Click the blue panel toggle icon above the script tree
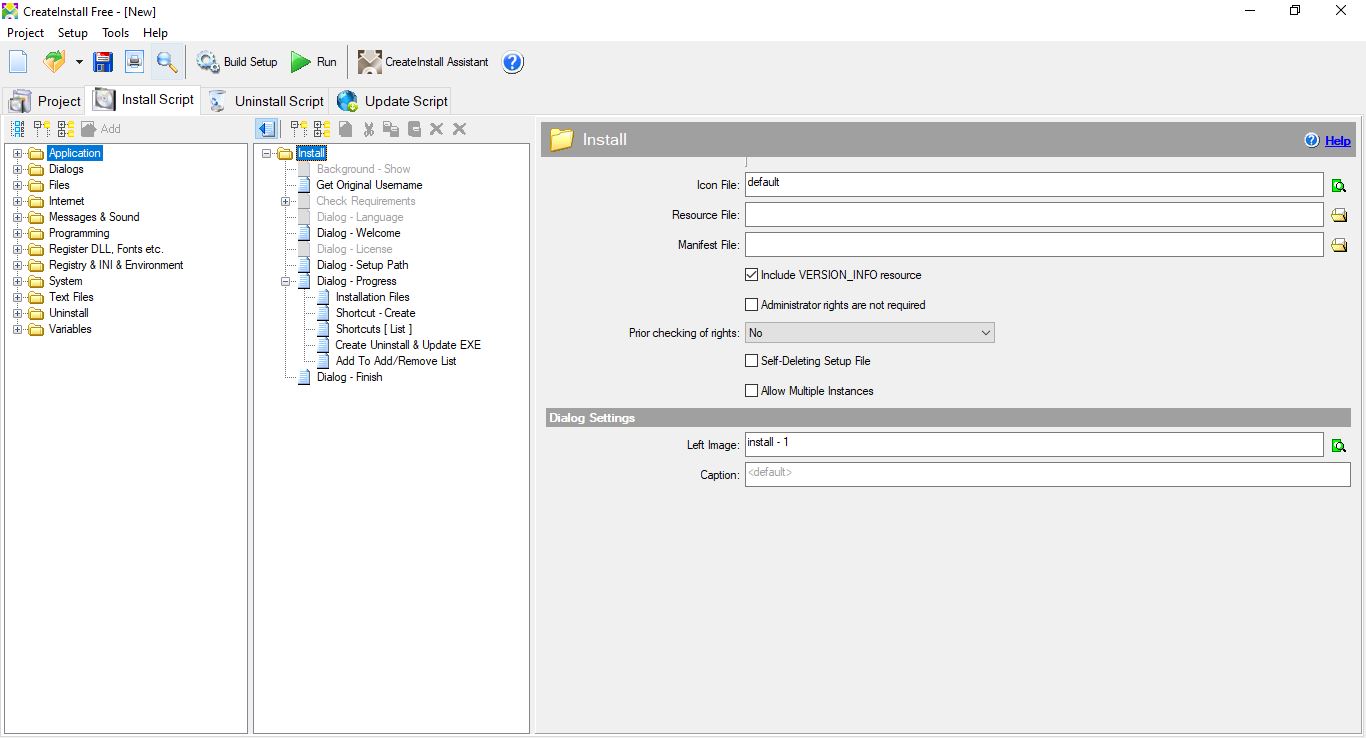Image resolution: width=1366 pixels, height=738 pixels. click(x=266, y=129)
